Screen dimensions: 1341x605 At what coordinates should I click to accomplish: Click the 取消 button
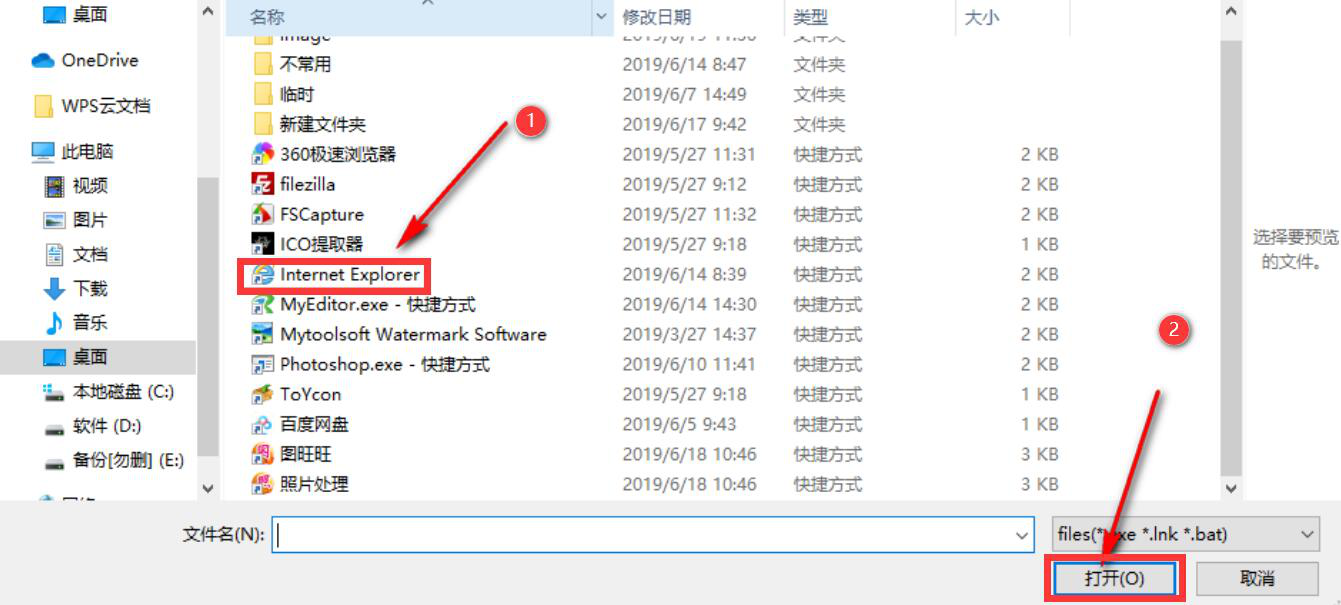click(x=1257, y=578)
